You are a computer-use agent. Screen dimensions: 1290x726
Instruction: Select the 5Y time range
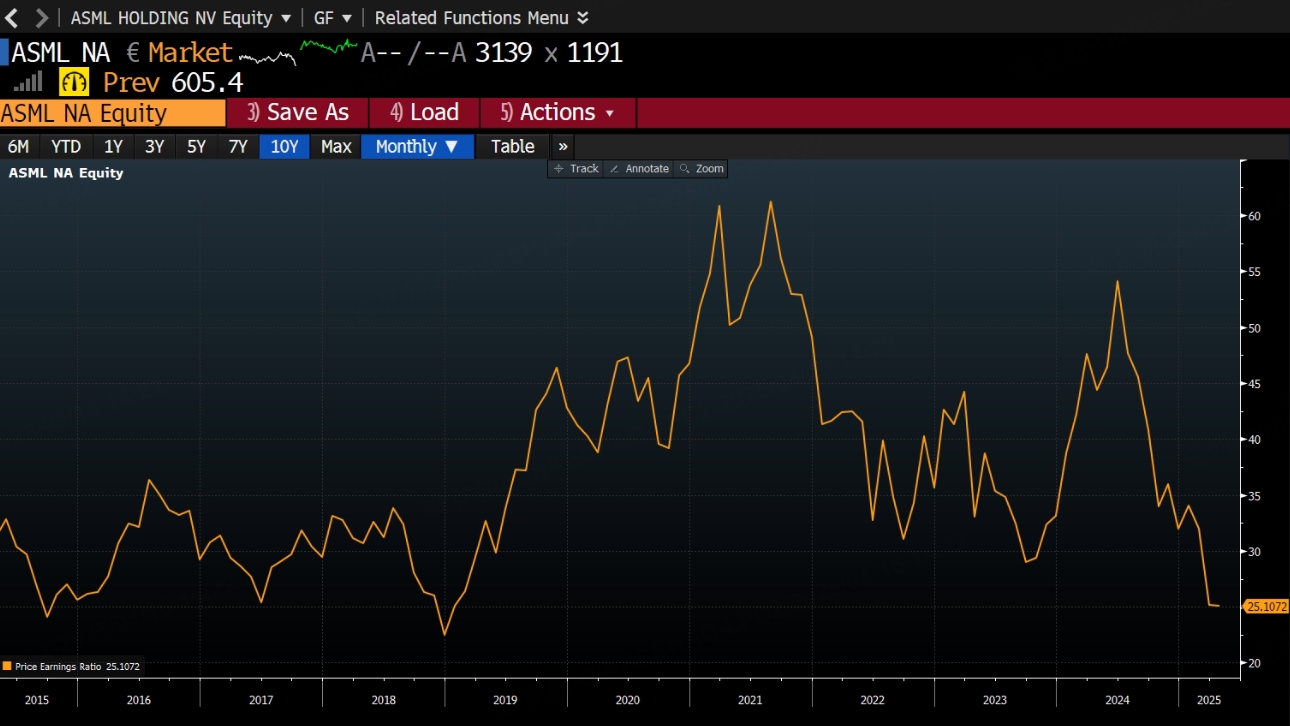[x=196, y=146]
